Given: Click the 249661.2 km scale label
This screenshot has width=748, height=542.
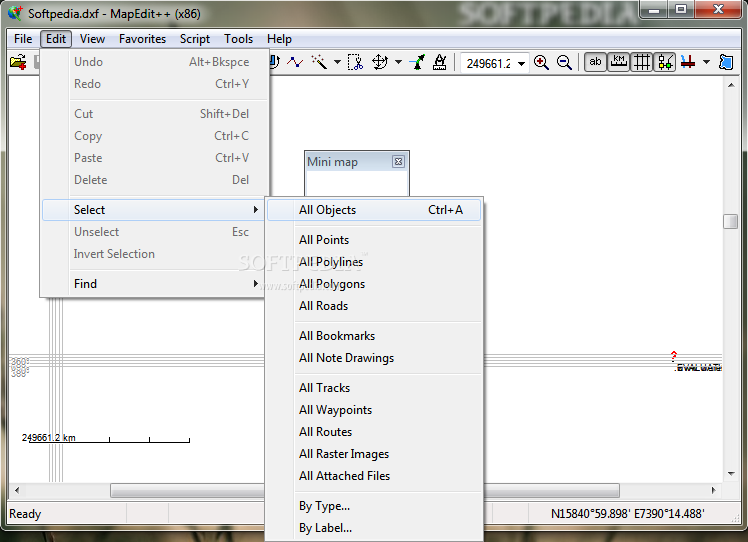Looking at the screenshot, I should 49,438.
